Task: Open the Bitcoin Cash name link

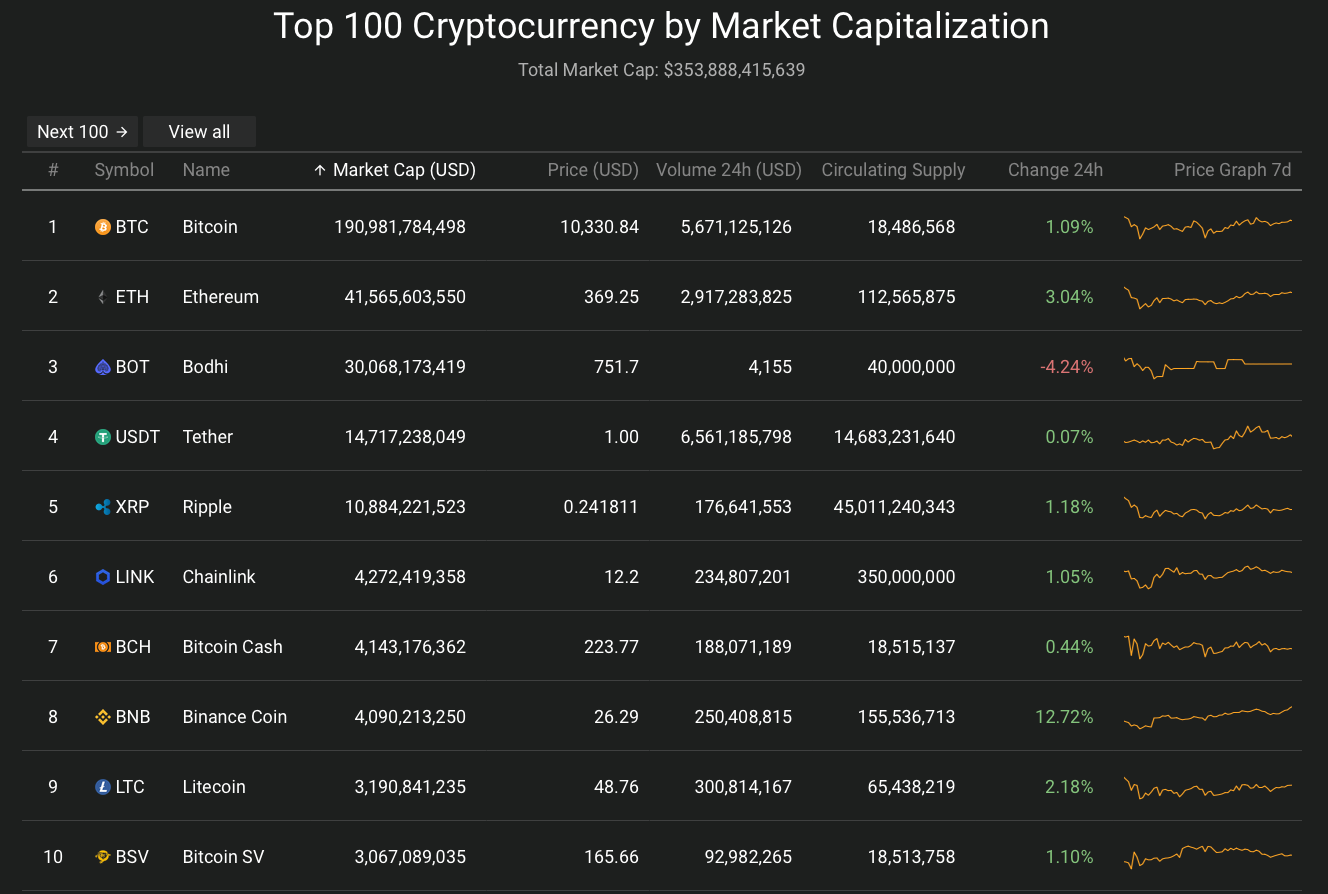Action: point(232,647)
